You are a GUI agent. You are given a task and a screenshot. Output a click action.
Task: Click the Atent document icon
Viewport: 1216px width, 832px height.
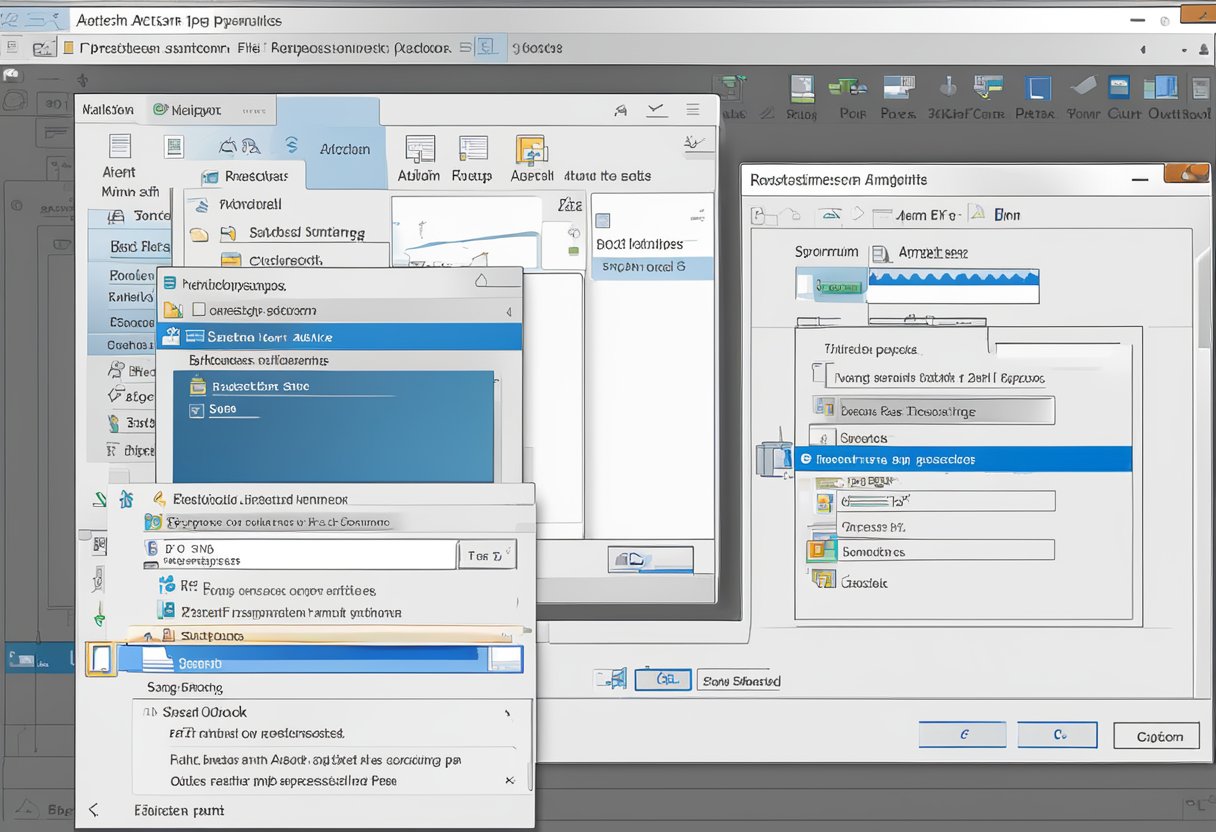120,147
